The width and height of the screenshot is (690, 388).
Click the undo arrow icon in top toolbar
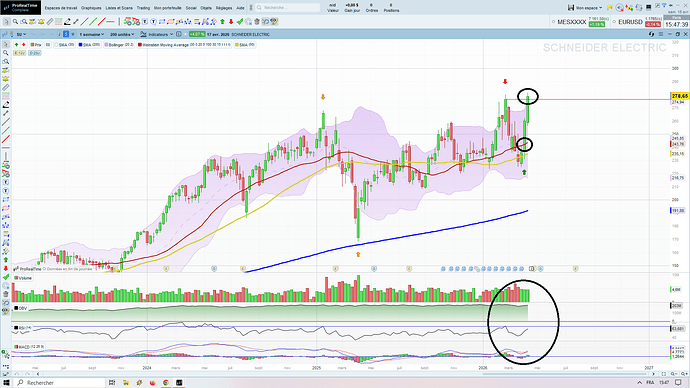(265, 22)
